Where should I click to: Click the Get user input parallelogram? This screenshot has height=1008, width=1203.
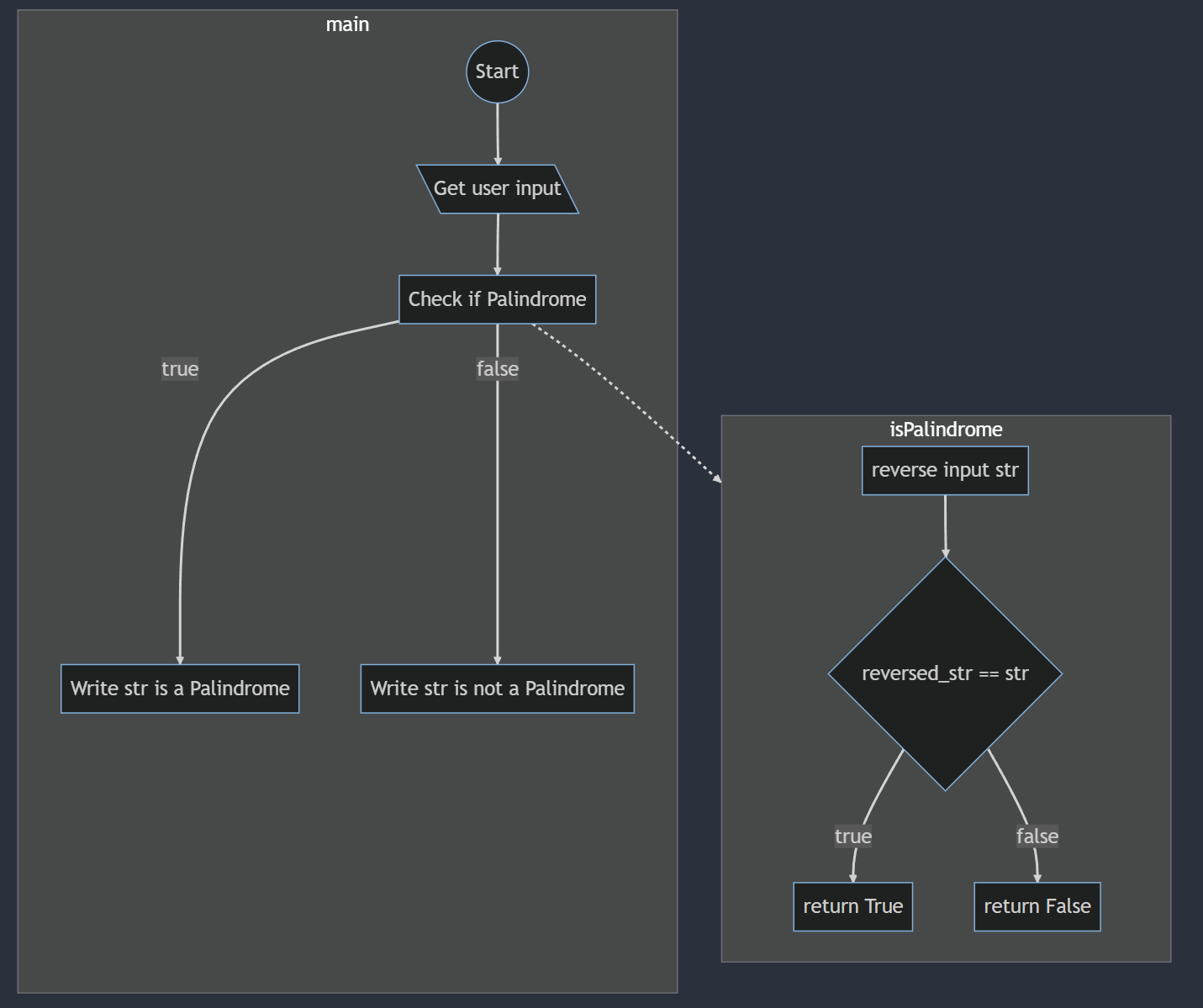point(498,188)
